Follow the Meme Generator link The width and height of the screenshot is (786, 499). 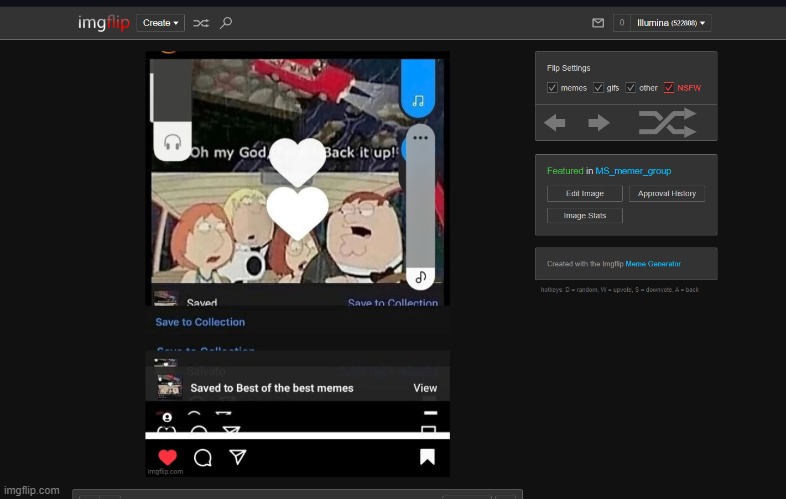click(653, 264)
